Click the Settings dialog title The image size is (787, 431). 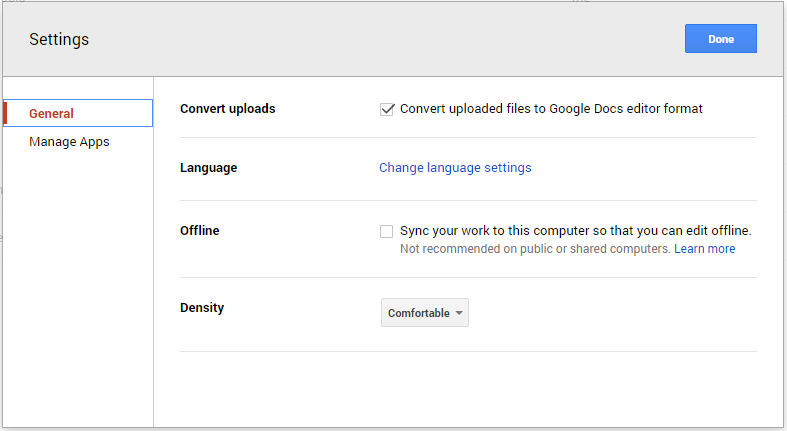(59, 40)
